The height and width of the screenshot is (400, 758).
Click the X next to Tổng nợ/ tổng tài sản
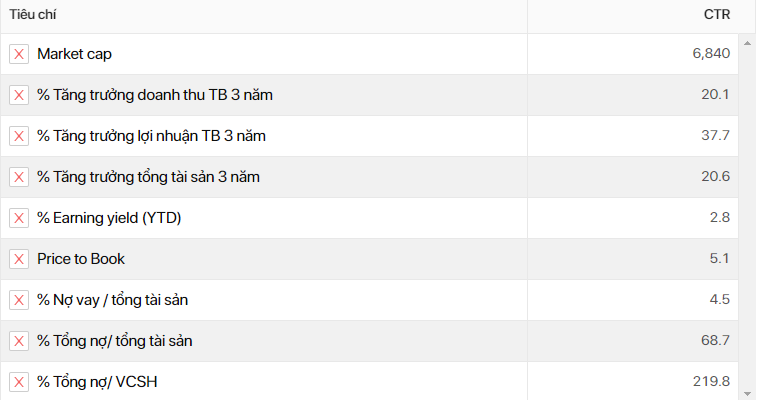point(19,341)
